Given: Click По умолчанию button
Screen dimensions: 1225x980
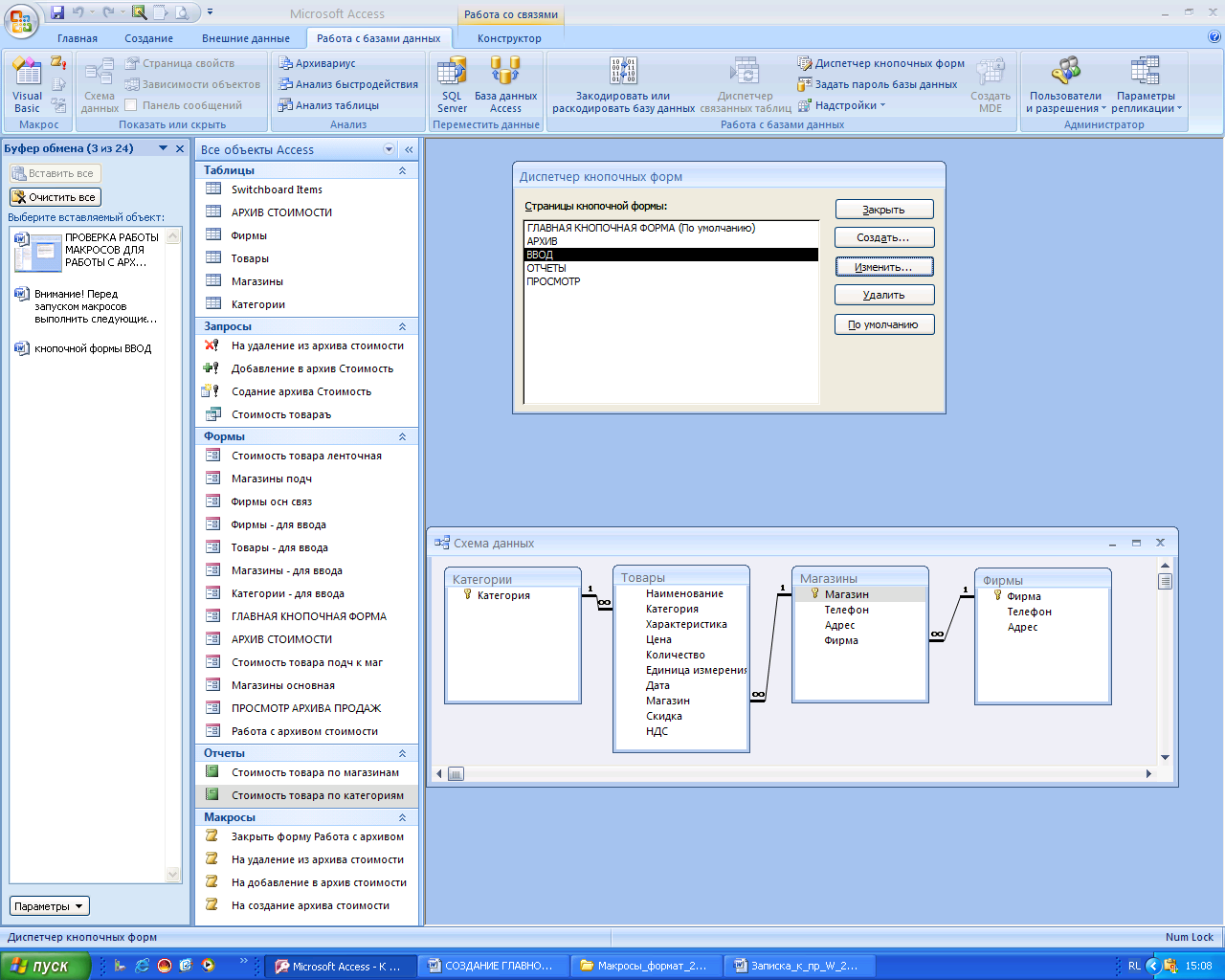Looking at the screenshot, I should coord(884,324).
